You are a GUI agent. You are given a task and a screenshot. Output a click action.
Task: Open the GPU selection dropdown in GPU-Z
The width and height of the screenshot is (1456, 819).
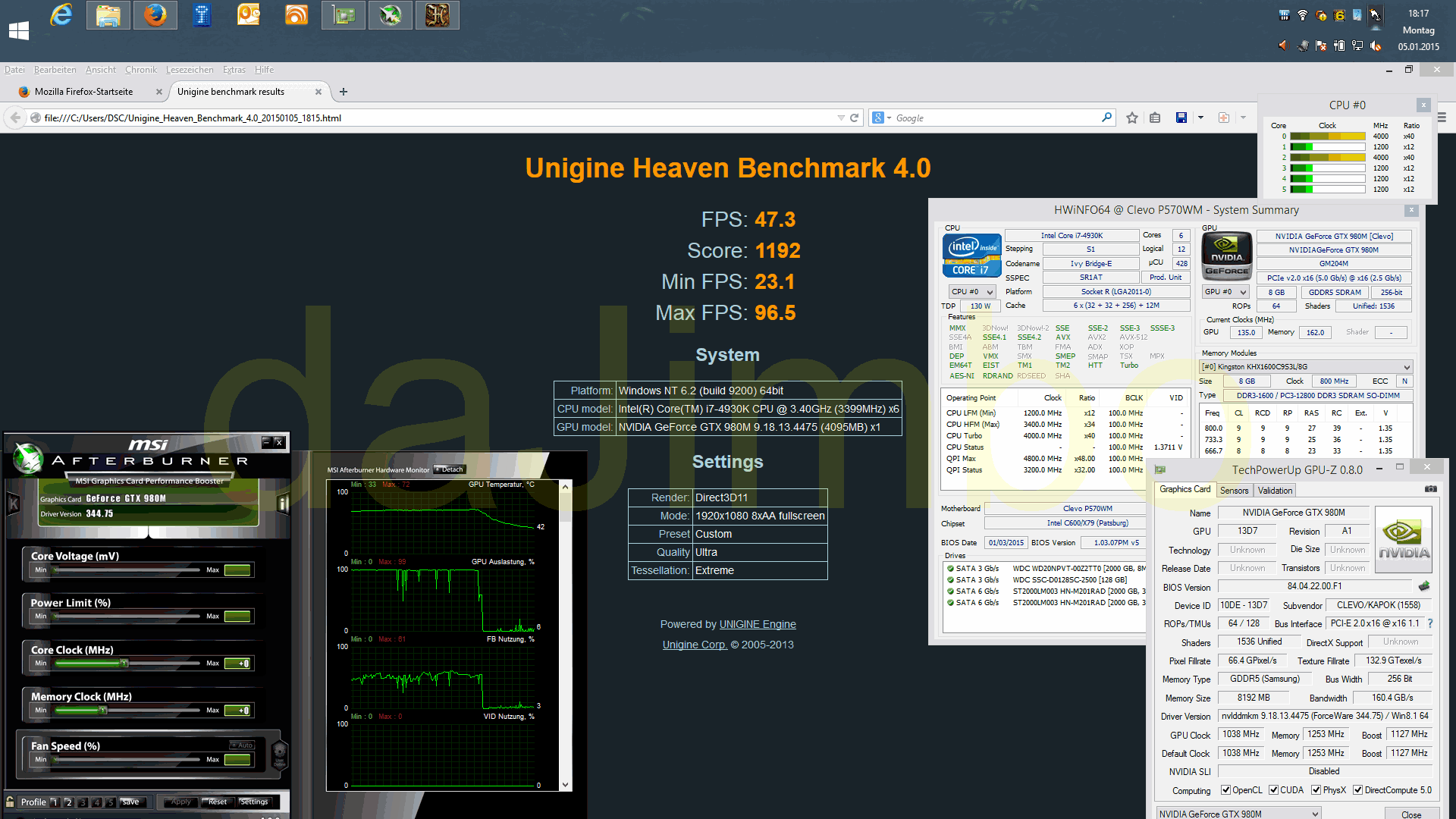tap(1238, 814)
